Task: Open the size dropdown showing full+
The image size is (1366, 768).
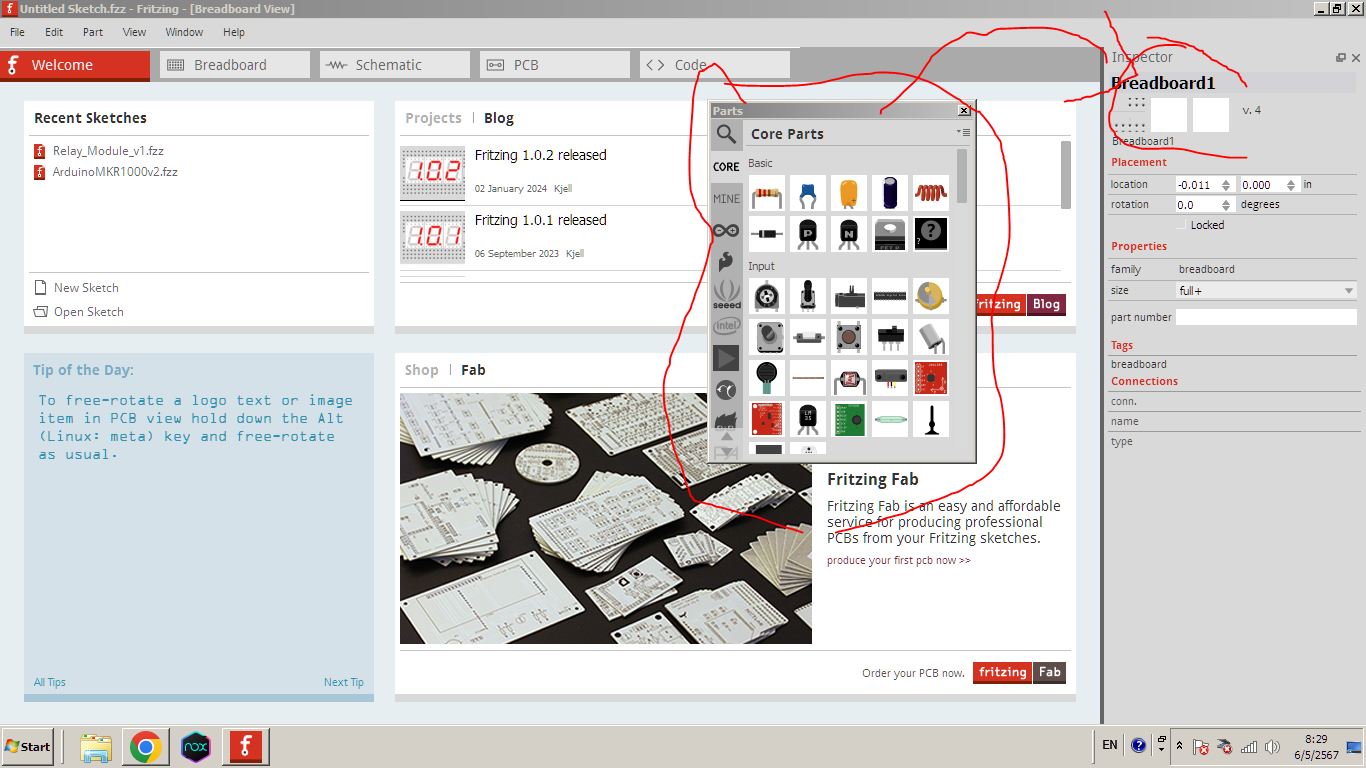Action: pos(1266,291)
